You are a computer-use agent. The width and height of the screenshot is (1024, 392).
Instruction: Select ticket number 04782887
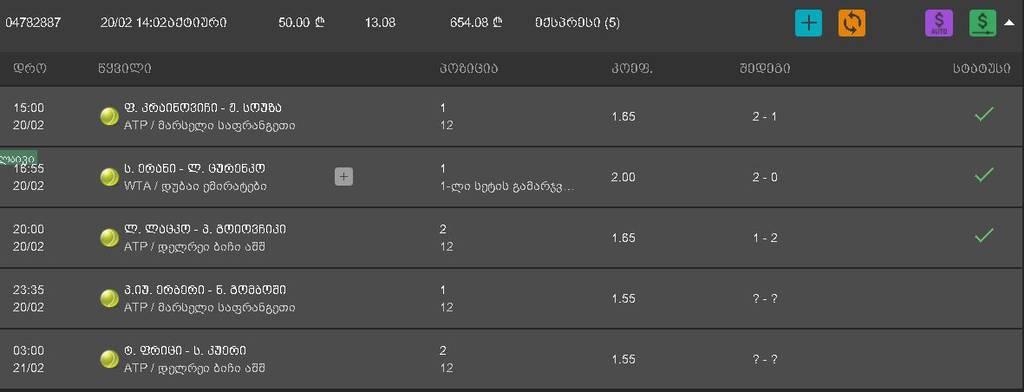tap(33, 23)
